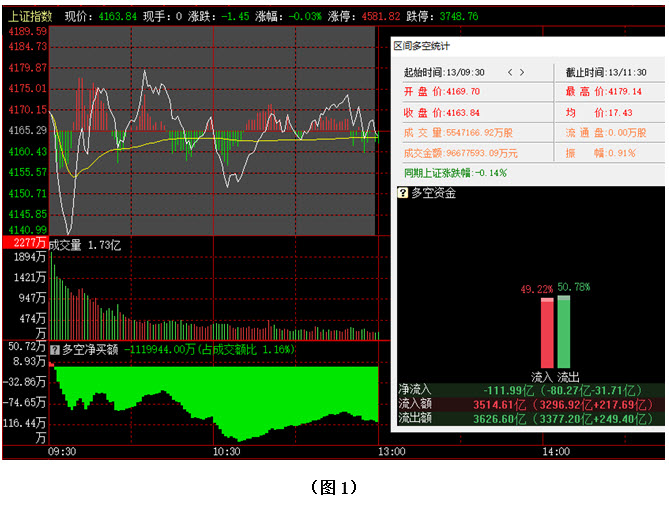Click the 10:30 time axis marker
The image size is (669, 509).
coord(227,451)
